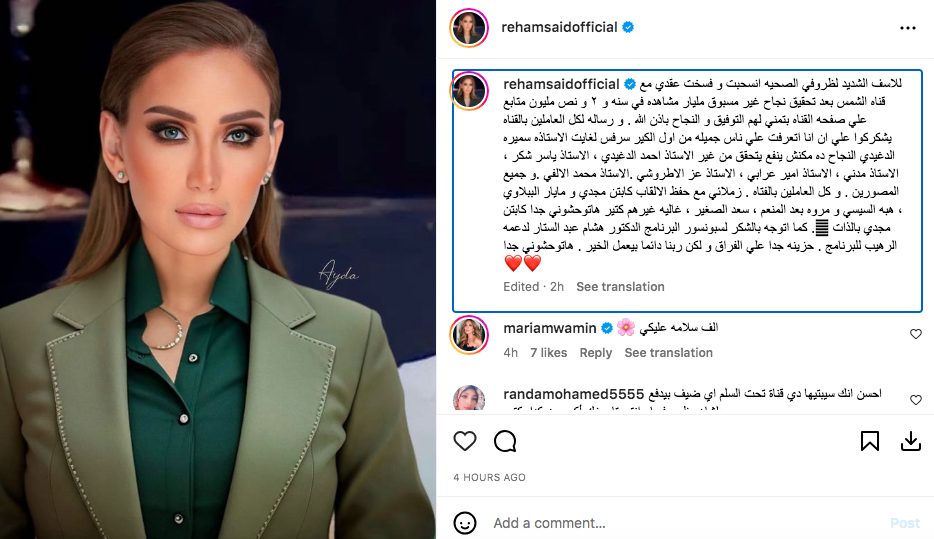Screen dimensions: 934x539
Task: Click the verified badge beside the header username
Action: [x=628, y=27]
